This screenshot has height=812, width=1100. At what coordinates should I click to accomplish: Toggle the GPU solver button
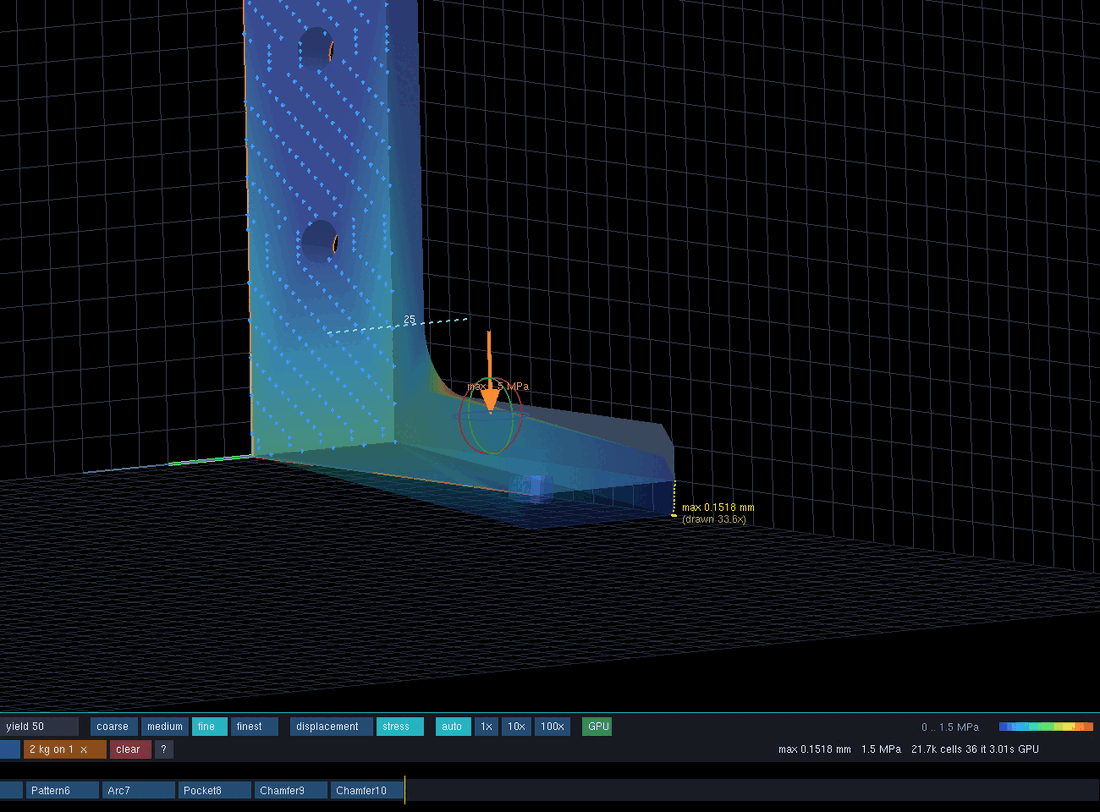(x=597, y=726)
